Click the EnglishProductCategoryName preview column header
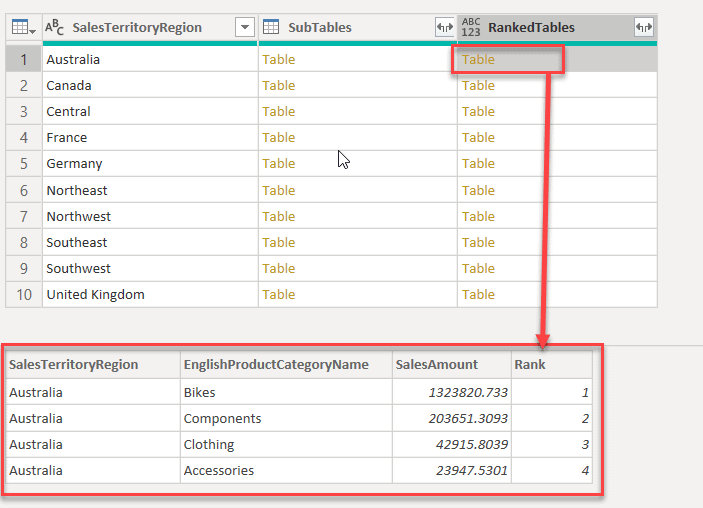This screenshot has width=703, height=508. (276, 365)
